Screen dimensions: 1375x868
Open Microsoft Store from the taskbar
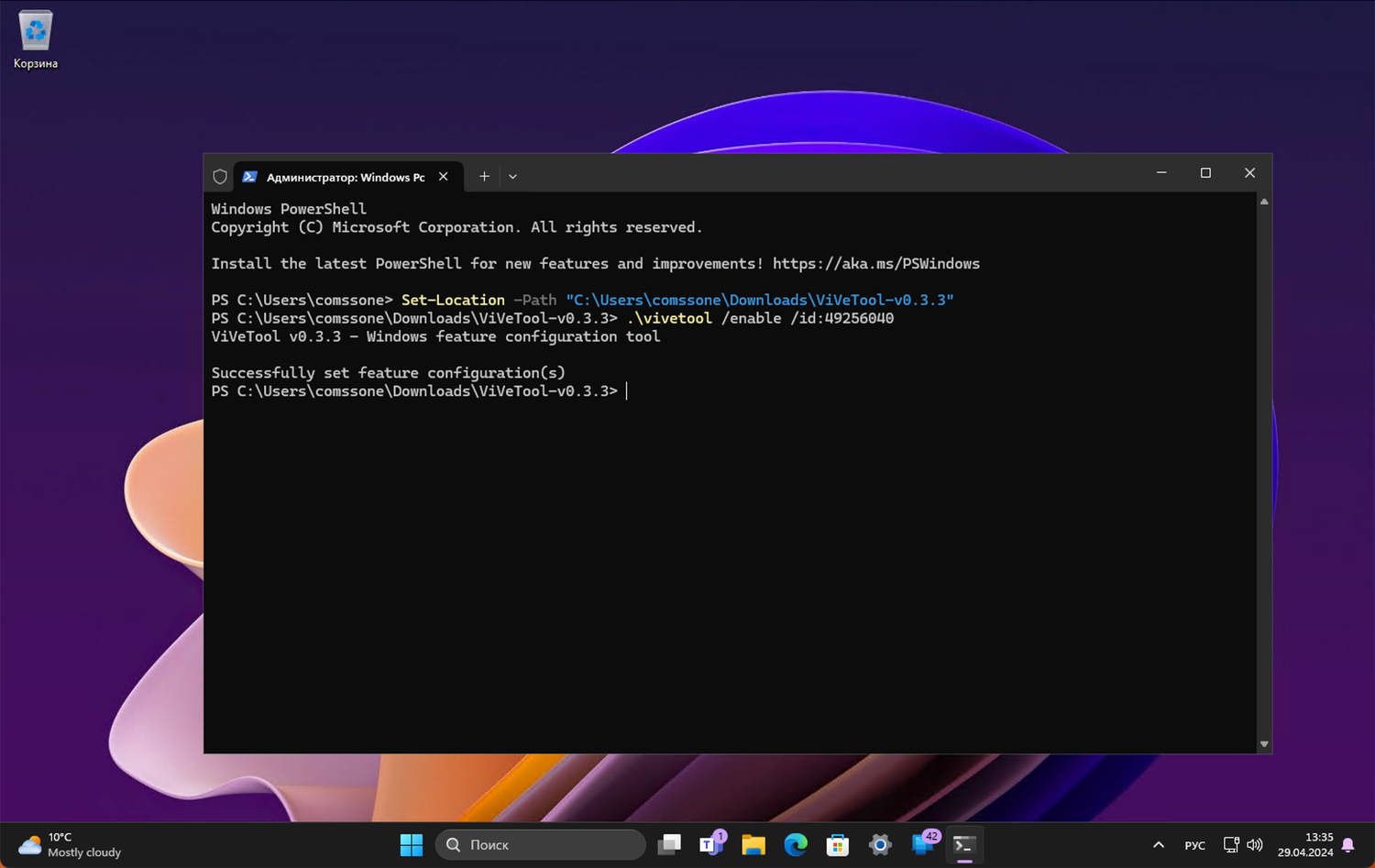pos(838,844)
